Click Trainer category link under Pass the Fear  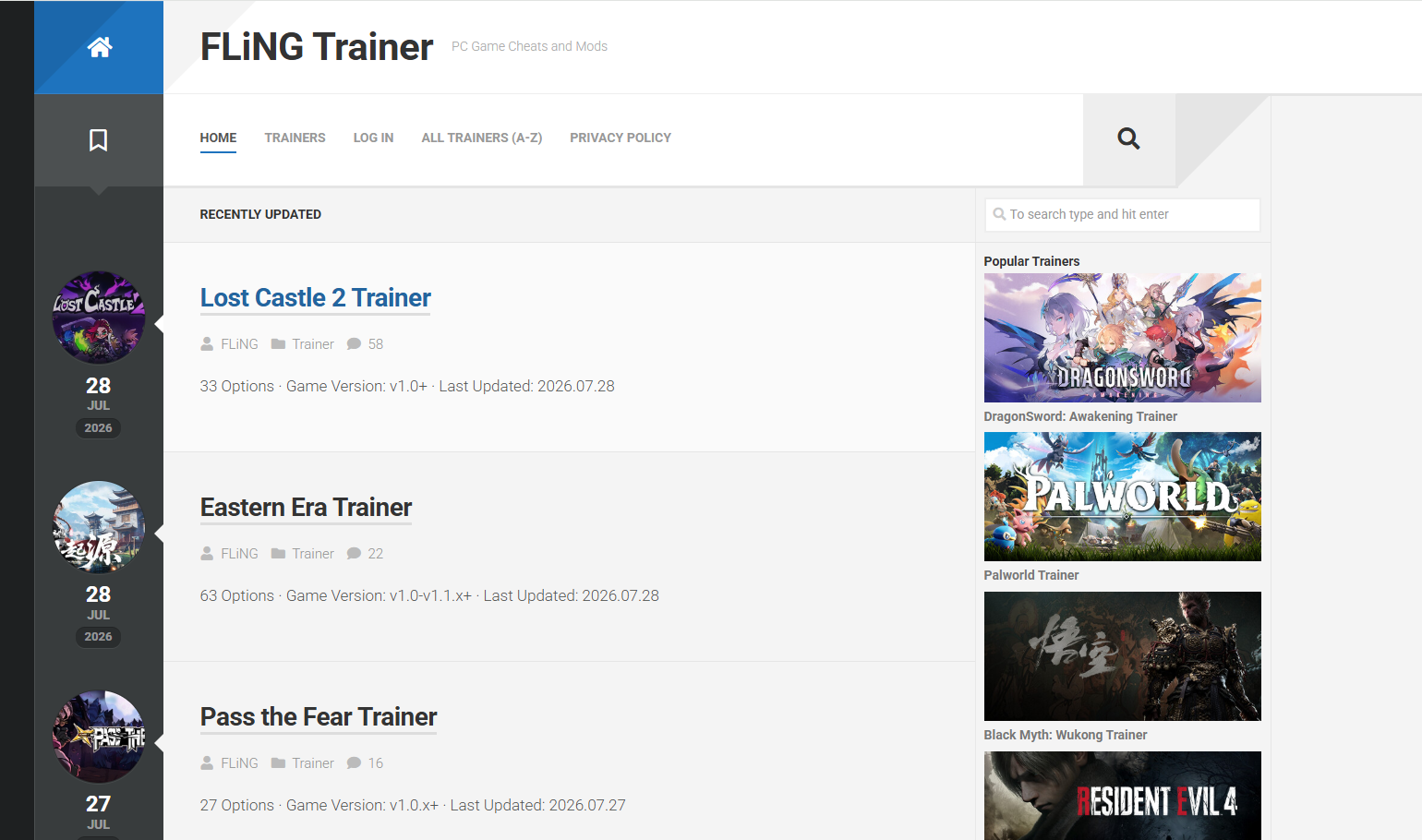click(x=313, y=763)
